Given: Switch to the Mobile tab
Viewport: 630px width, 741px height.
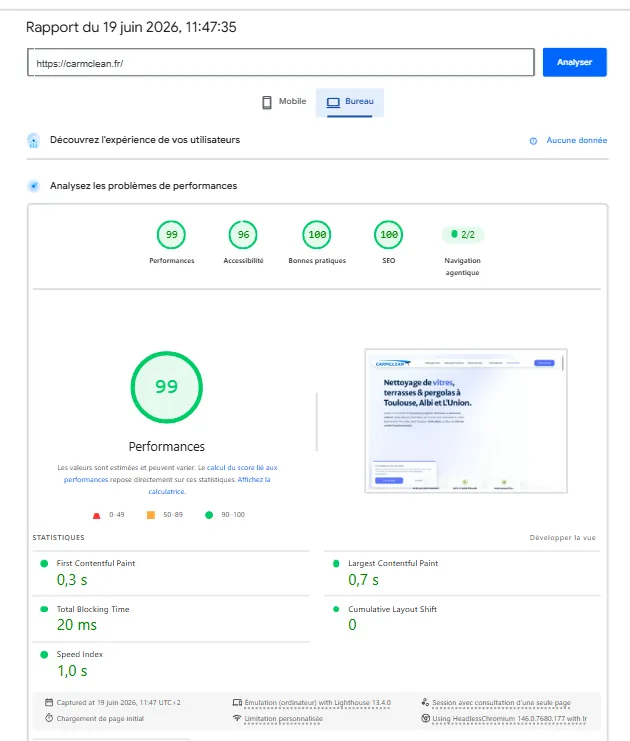Looking at the screenshot, I should click(285, 102).
